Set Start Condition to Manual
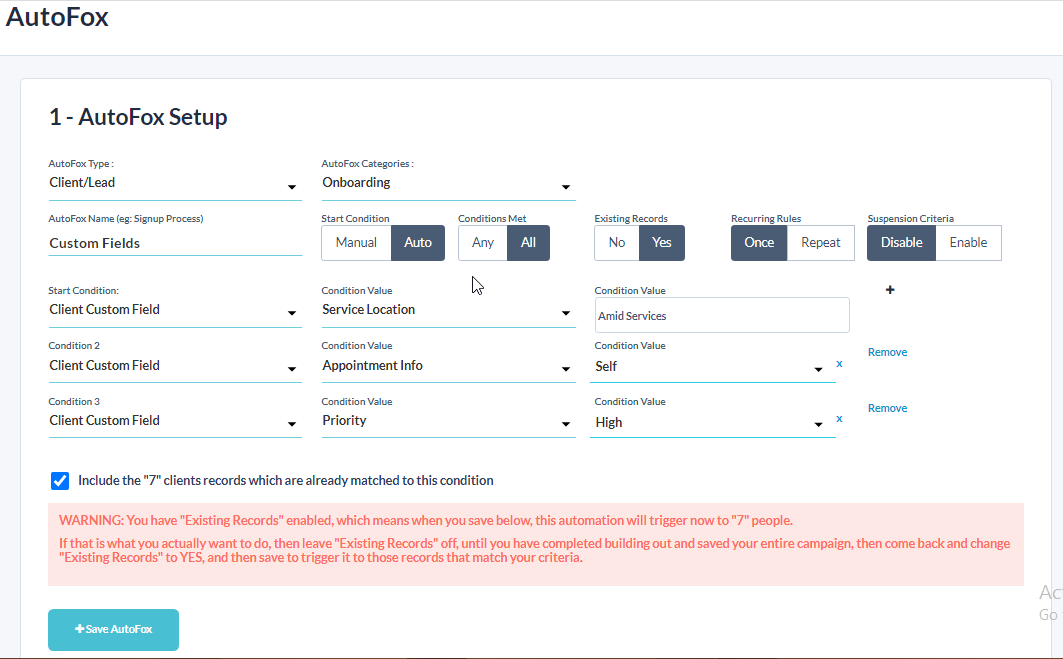This screenshot has width=1063, height=659. click(356, 243)
